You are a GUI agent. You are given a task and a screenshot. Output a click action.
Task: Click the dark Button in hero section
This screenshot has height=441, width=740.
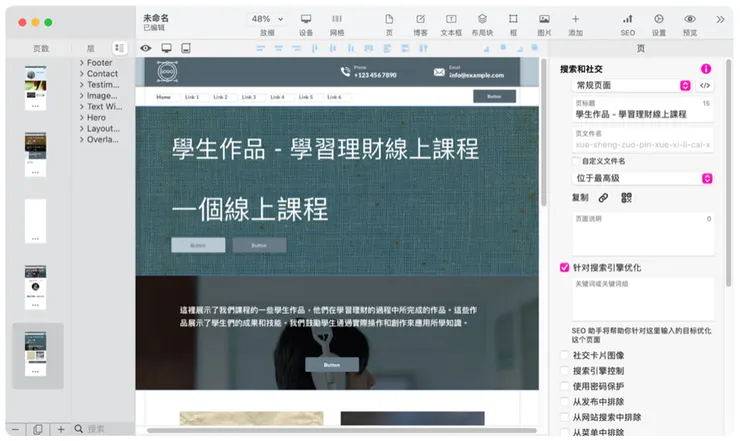click(259, 245)
